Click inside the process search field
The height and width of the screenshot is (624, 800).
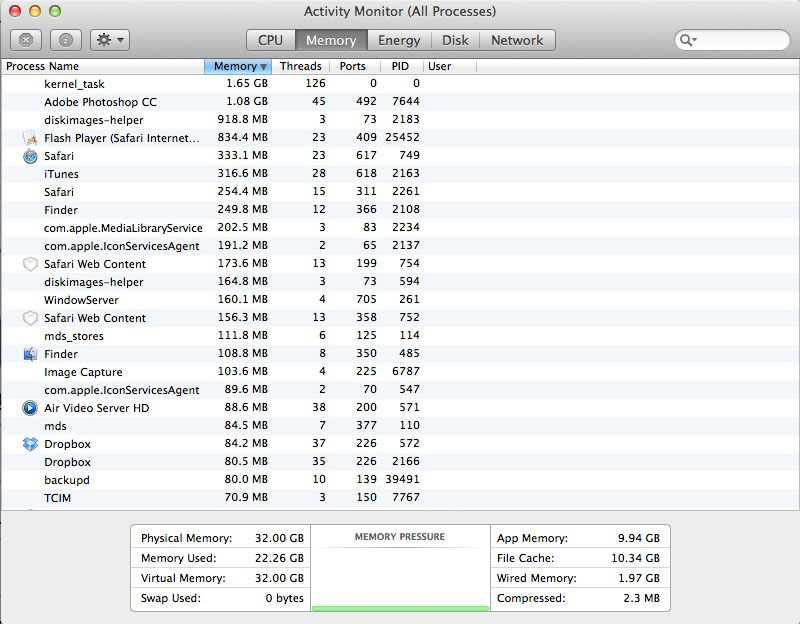732,40
